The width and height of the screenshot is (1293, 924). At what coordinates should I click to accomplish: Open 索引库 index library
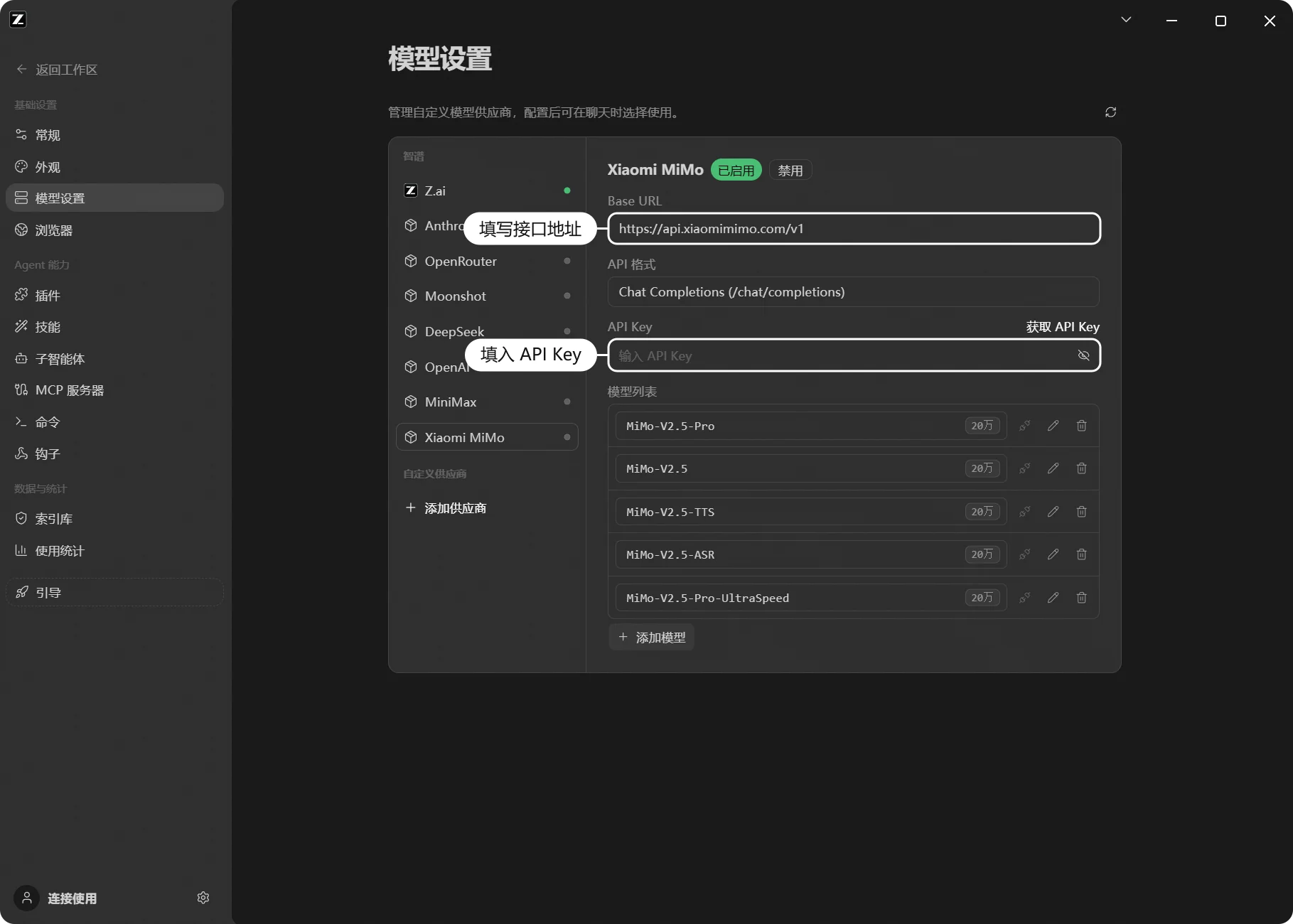[114, 519]
